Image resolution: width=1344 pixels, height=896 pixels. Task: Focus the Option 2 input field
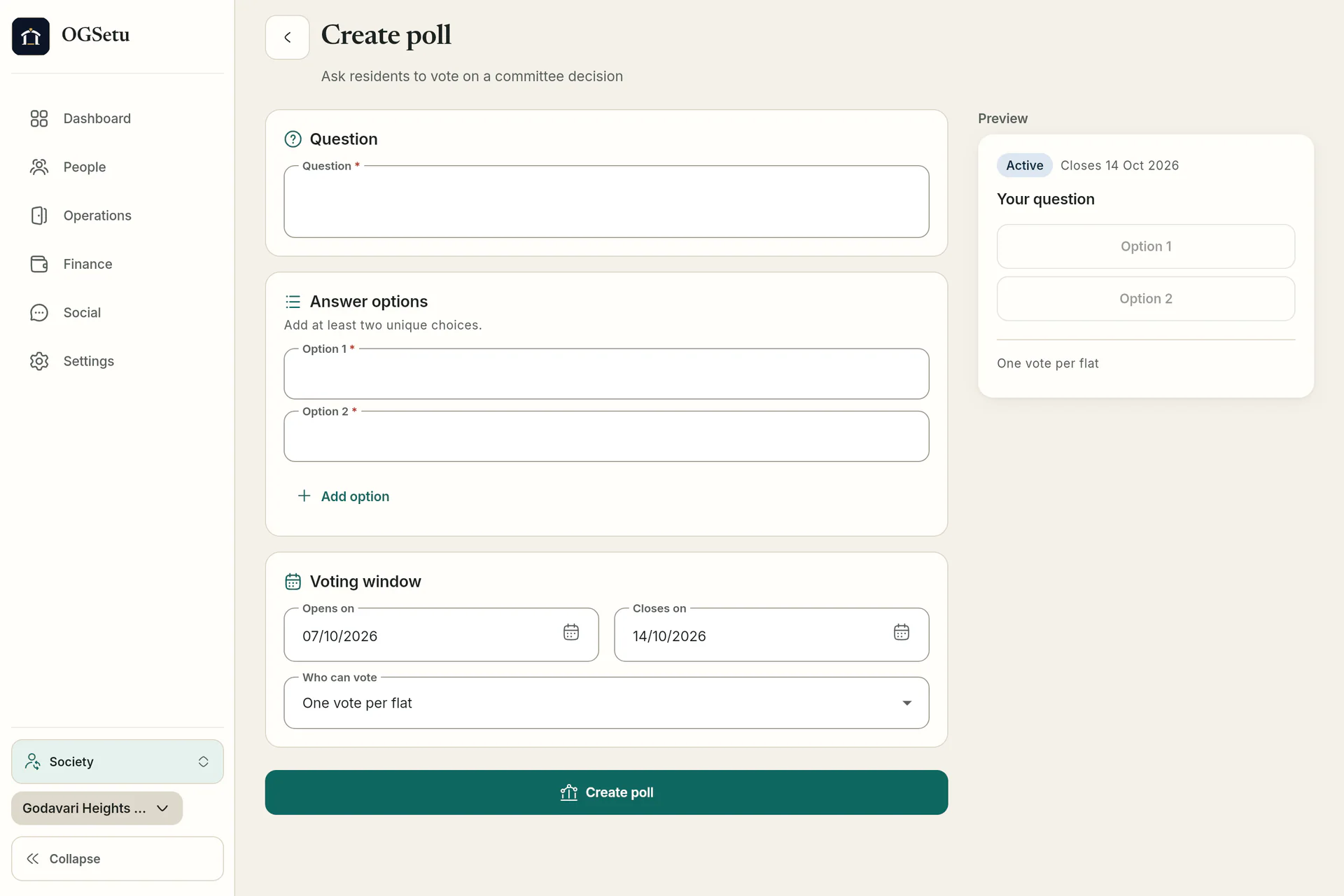(606, 436)
